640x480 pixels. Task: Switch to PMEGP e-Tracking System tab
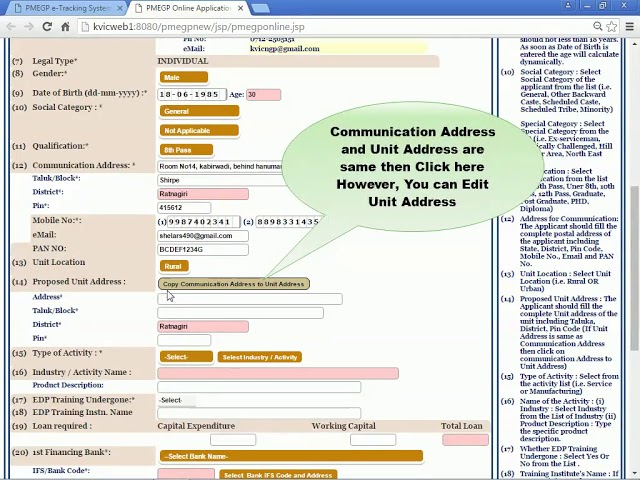tap(67, 8)
